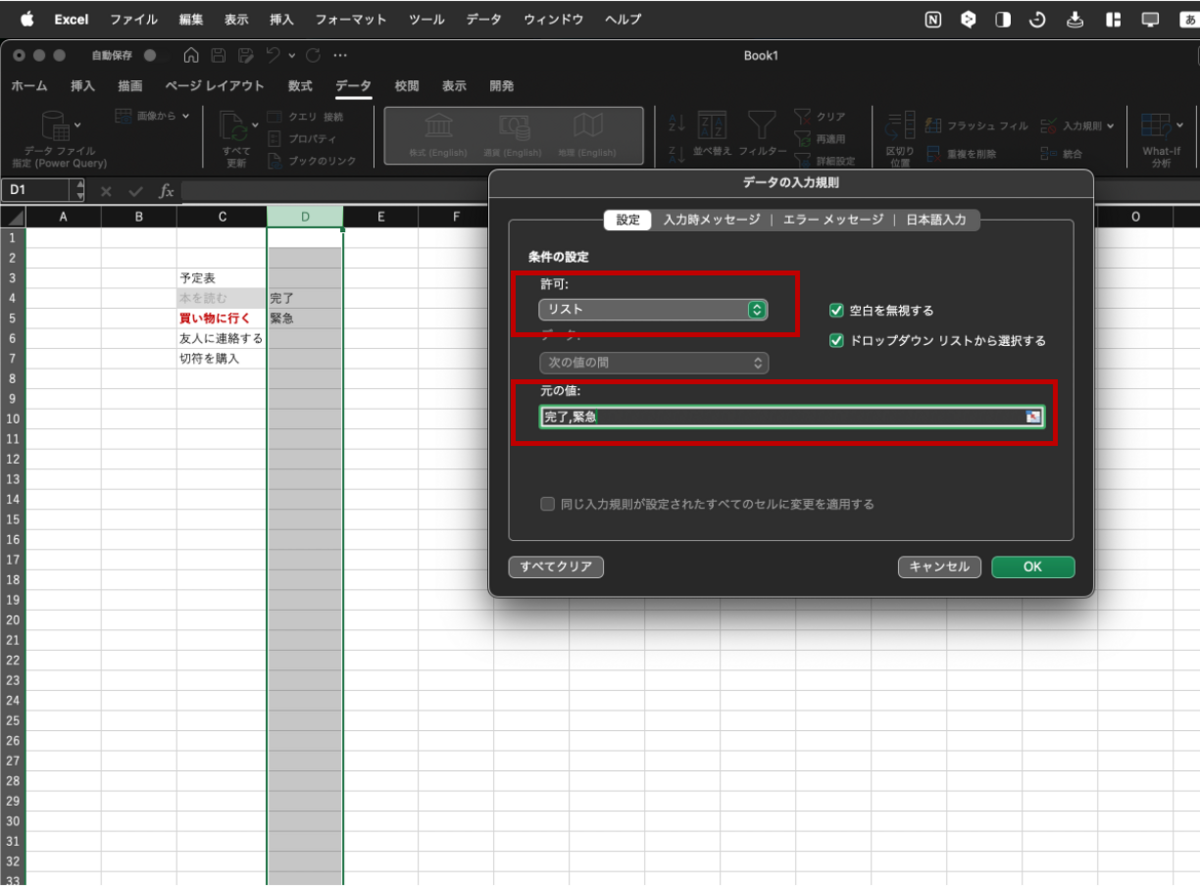Switch to the 日本語入力 tab

point(936,220)
